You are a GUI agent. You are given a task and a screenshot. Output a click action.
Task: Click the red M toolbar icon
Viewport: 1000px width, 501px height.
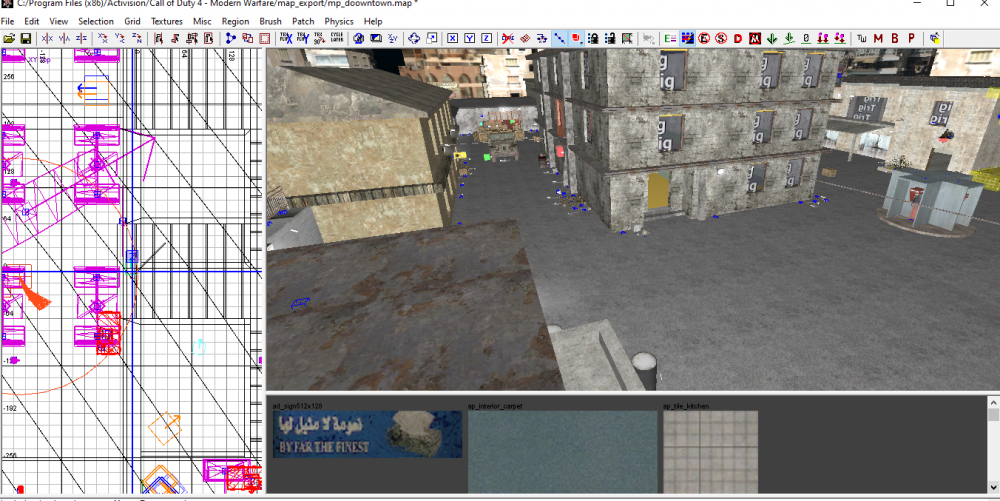878,38
